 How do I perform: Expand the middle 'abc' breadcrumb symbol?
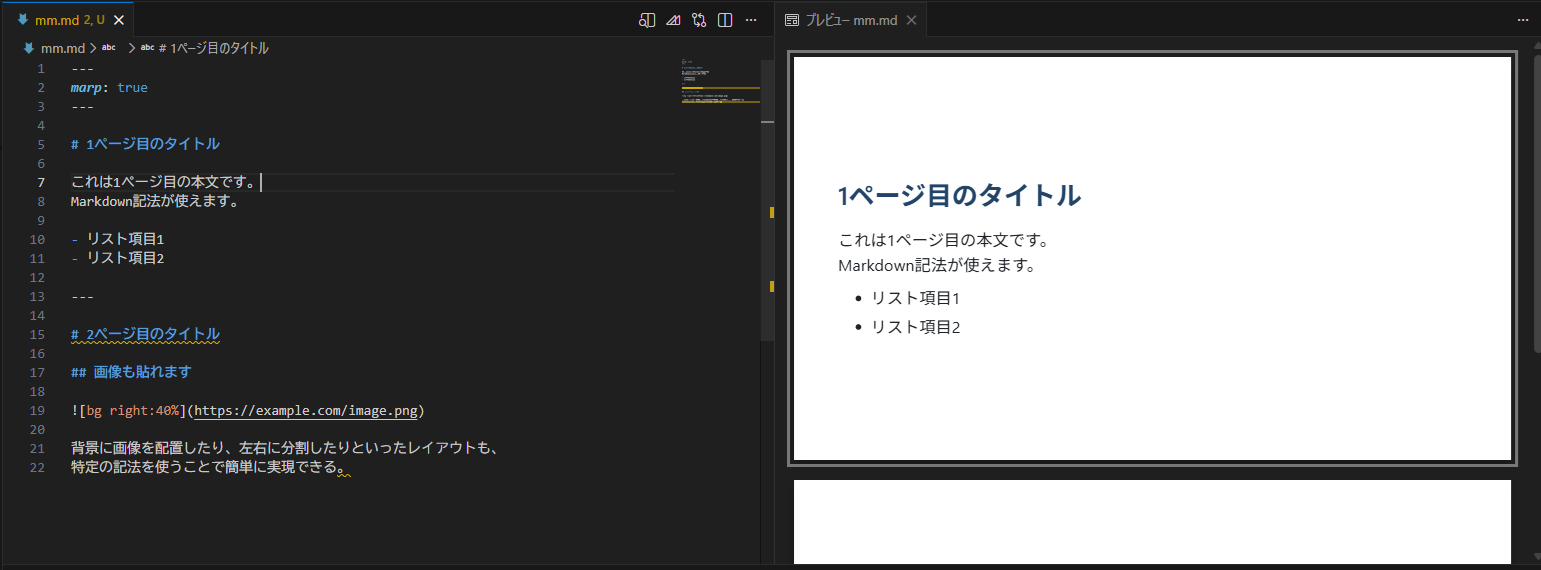[x=109, y=48]
